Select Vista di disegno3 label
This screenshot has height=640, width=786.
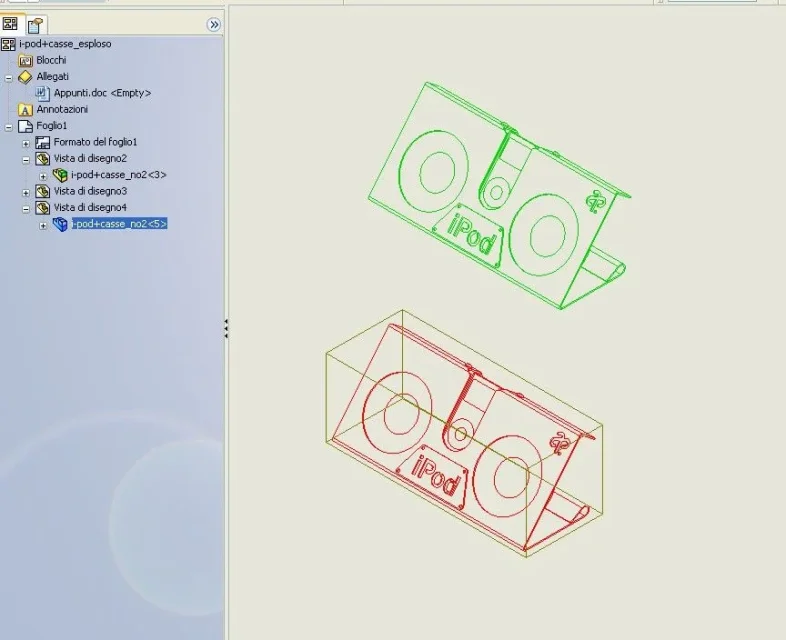pos(90,191)
